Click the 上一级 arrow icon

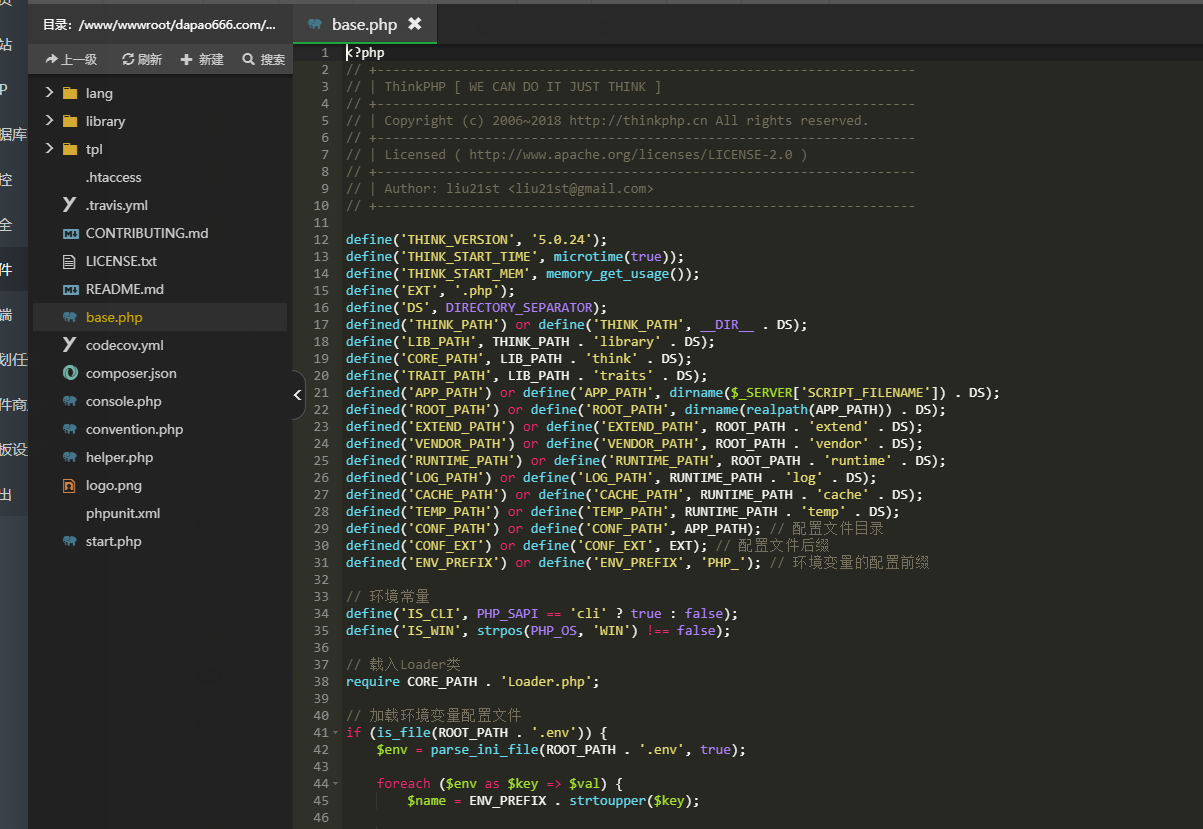(51, 59)
